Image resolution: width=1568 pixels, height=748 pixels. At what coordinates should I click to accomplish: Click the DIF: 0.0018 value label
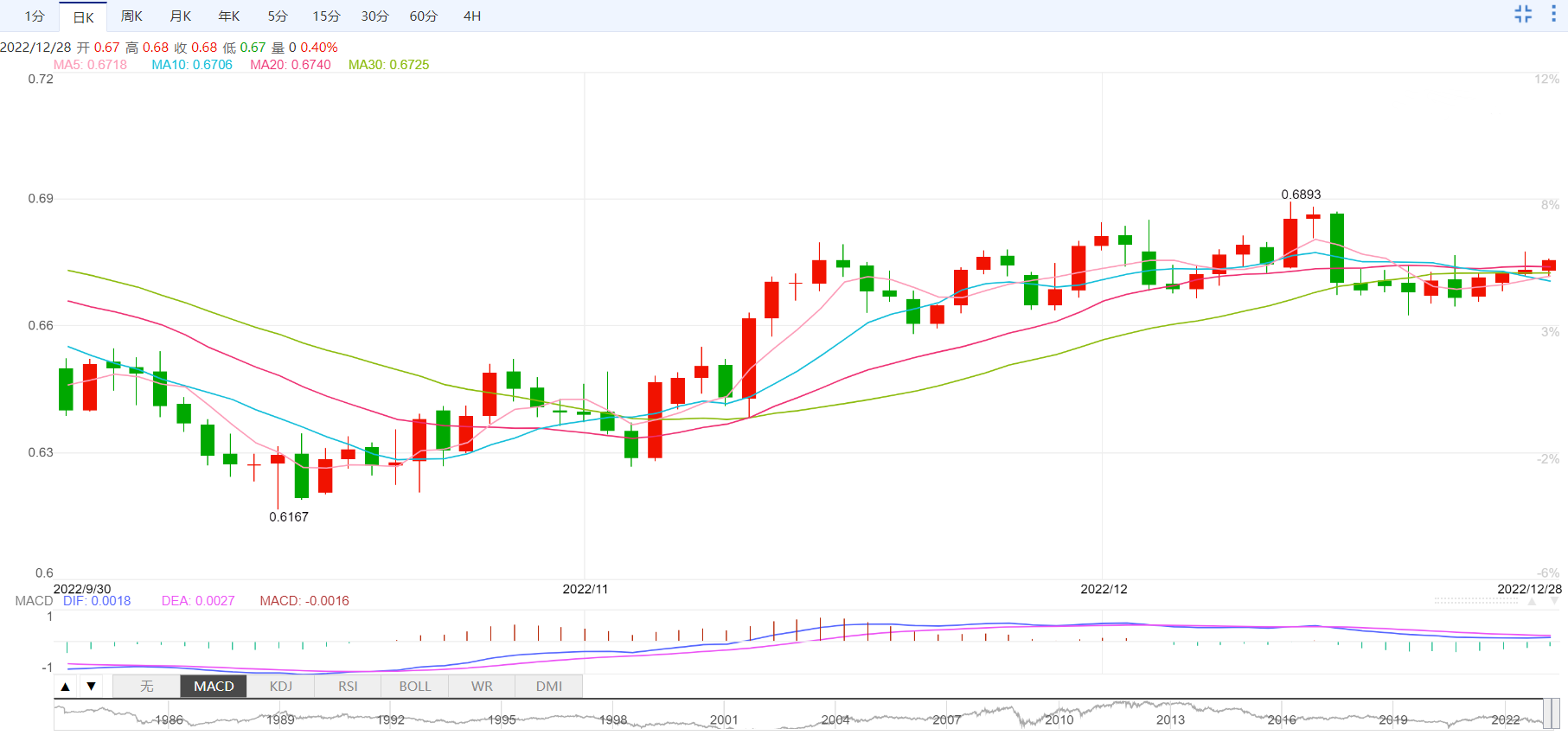click(x=97, y=601)
